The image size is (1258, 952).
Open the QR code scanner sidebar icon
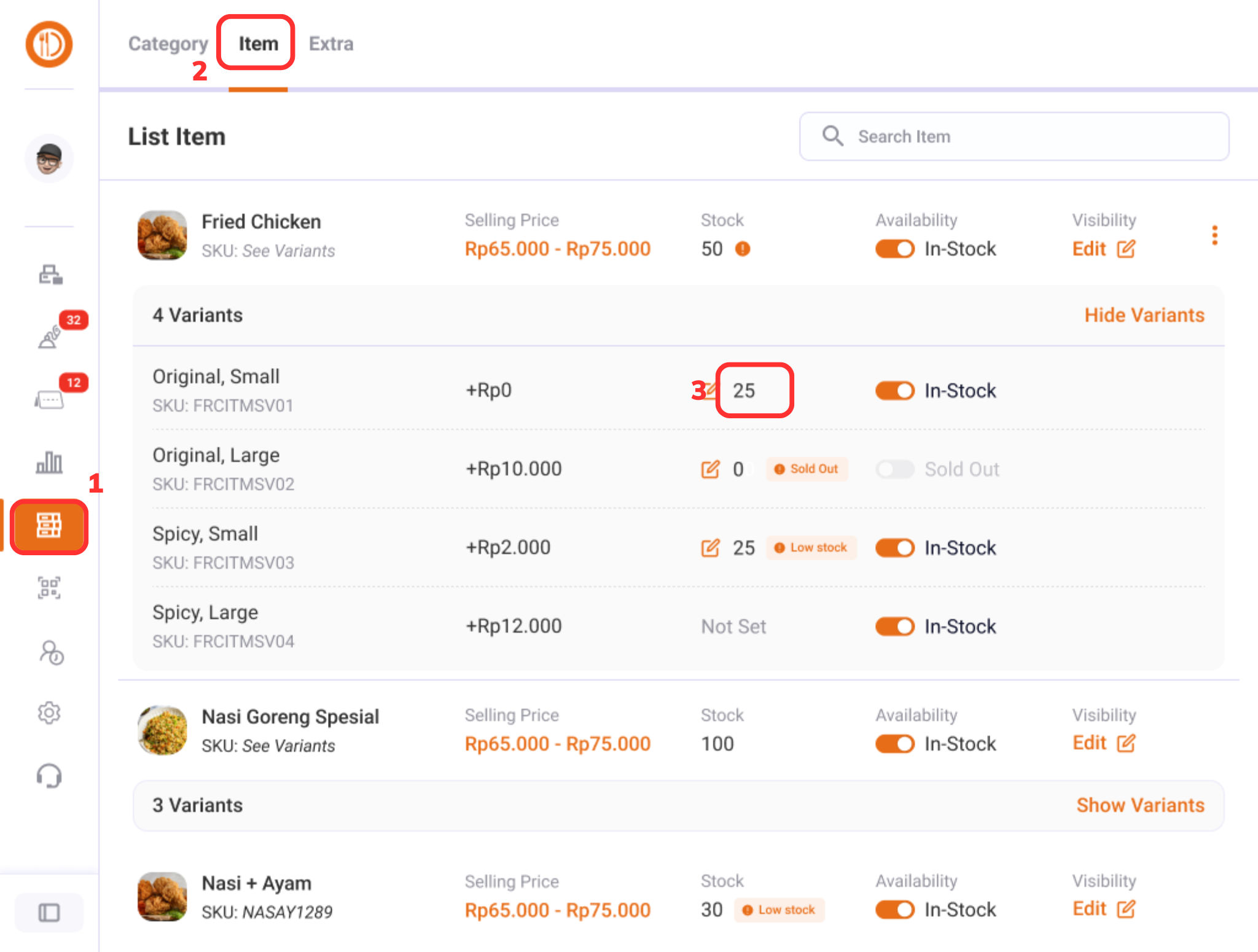pyautogui.click(x=49, y=588)
